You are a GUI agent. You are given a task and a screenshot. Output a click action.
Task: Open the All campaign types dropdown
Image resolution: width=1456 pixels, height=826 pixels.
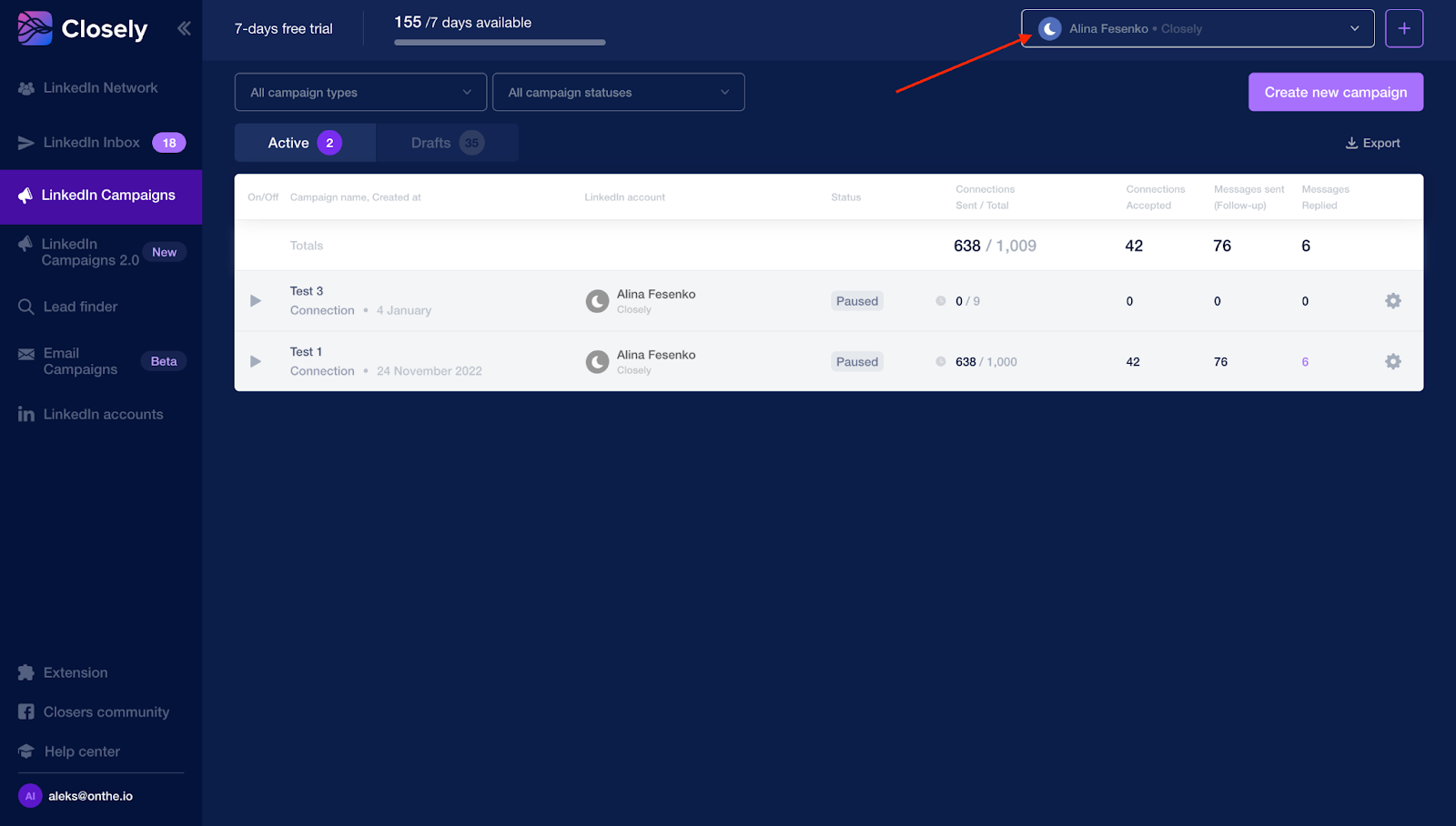360,92
